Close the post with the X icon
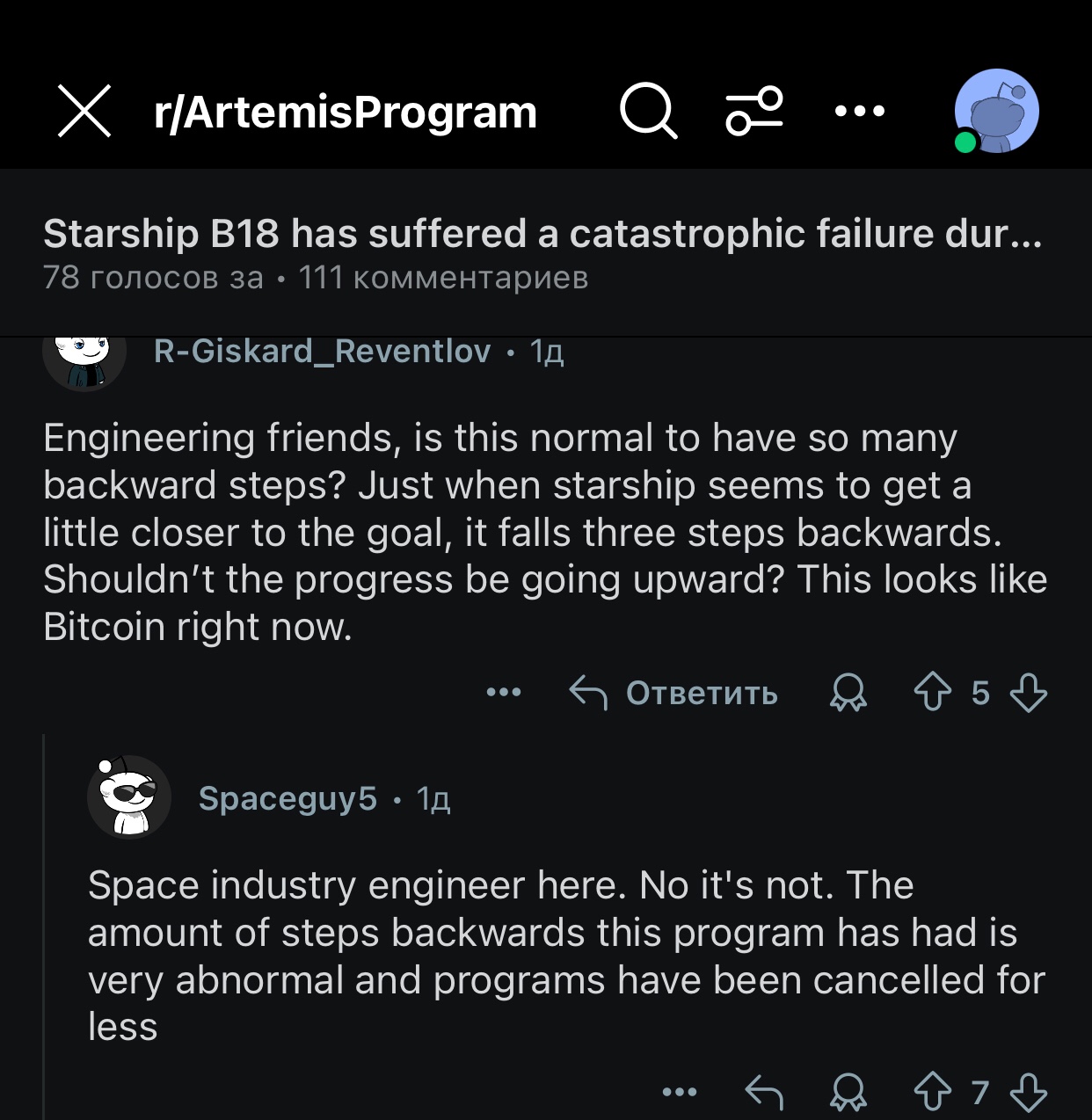 [84, 112]
